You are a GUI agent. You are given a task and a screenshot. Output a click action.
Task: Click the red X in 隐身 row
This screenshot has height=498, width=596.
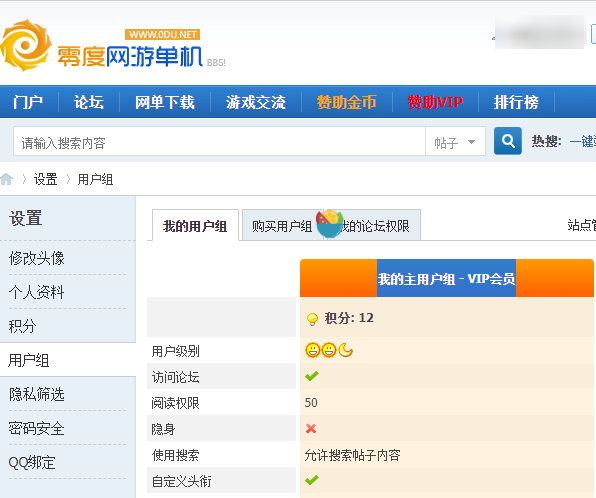pos(311,429)
